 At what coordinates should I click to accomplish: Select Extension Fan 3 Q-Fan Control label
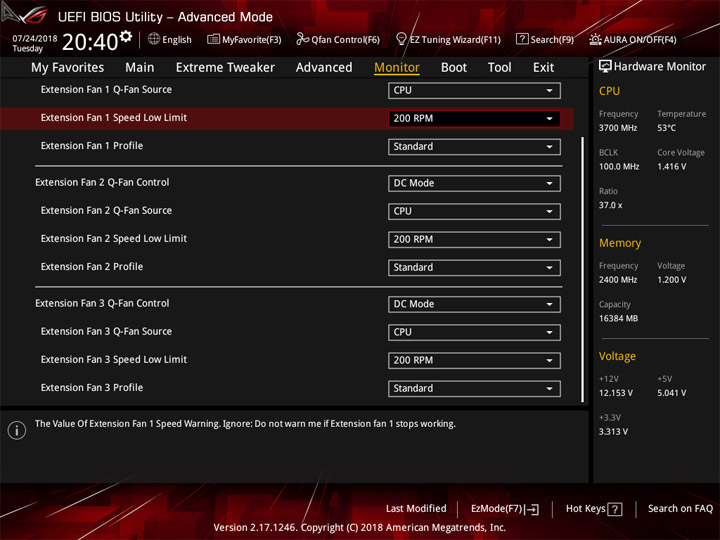pyautogui.click(x=102, y=303)
